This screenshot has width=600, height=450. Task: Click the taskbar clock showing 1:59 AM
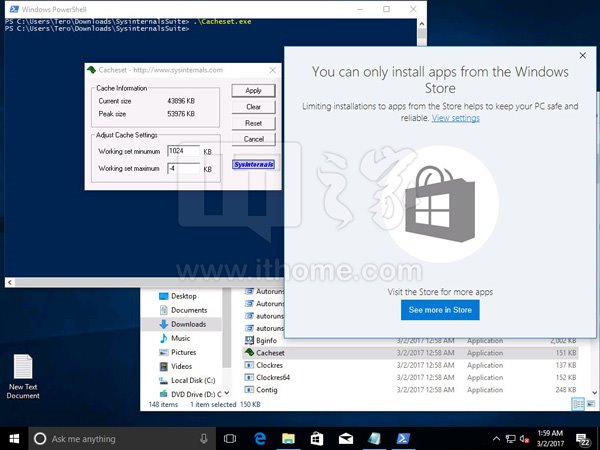click(550, 439)
